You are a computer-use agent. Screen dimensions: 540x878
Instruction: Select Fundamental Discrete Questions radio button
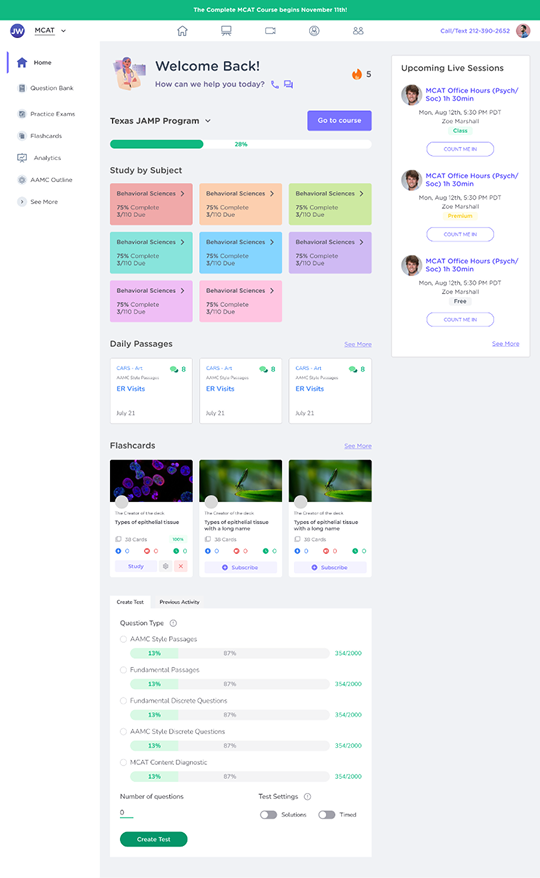click(123, 700)
